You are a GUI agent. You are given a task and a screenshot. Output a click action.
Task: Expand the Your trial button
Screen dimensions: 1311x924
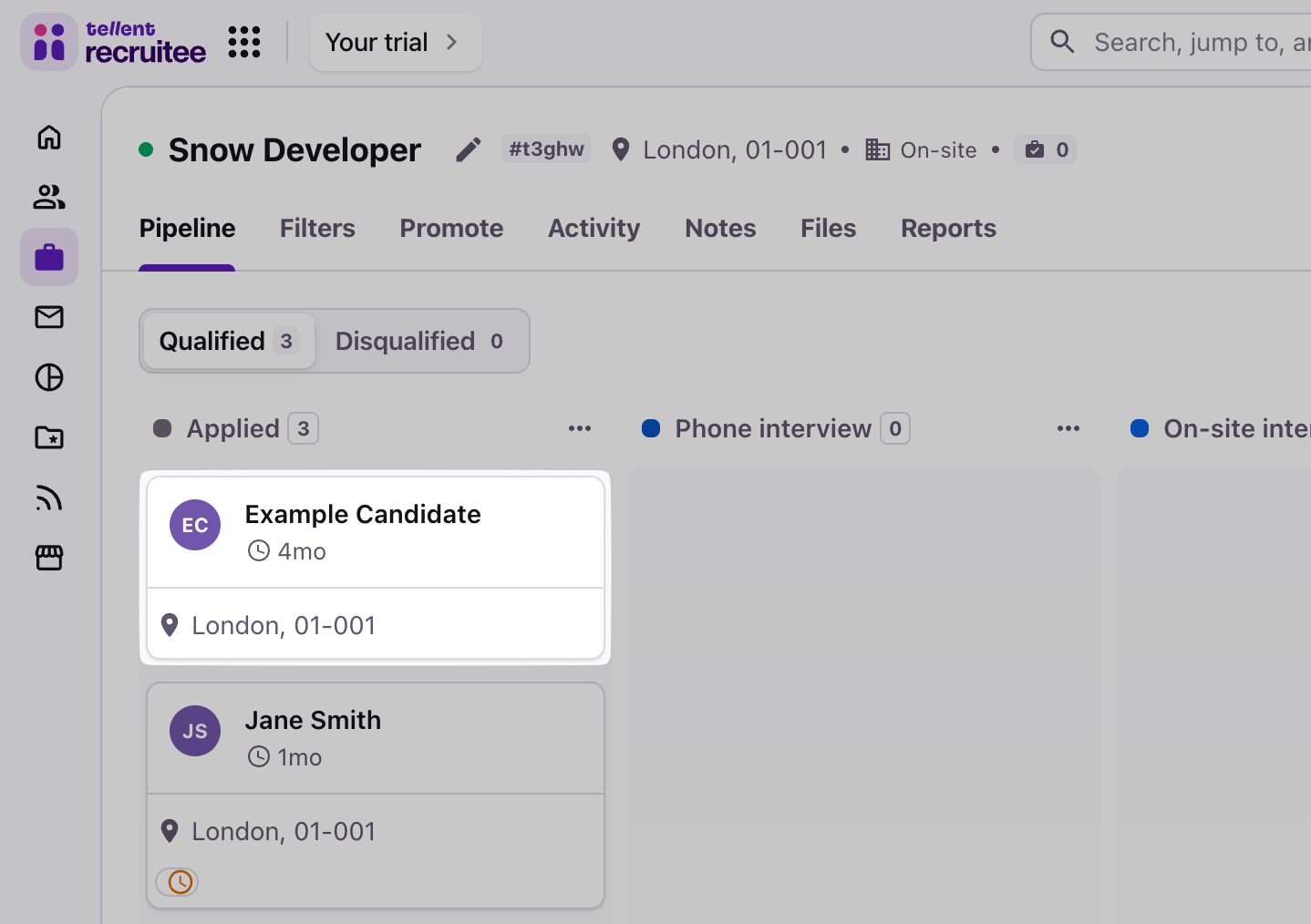pyautogui.click(x=395, y=42)
